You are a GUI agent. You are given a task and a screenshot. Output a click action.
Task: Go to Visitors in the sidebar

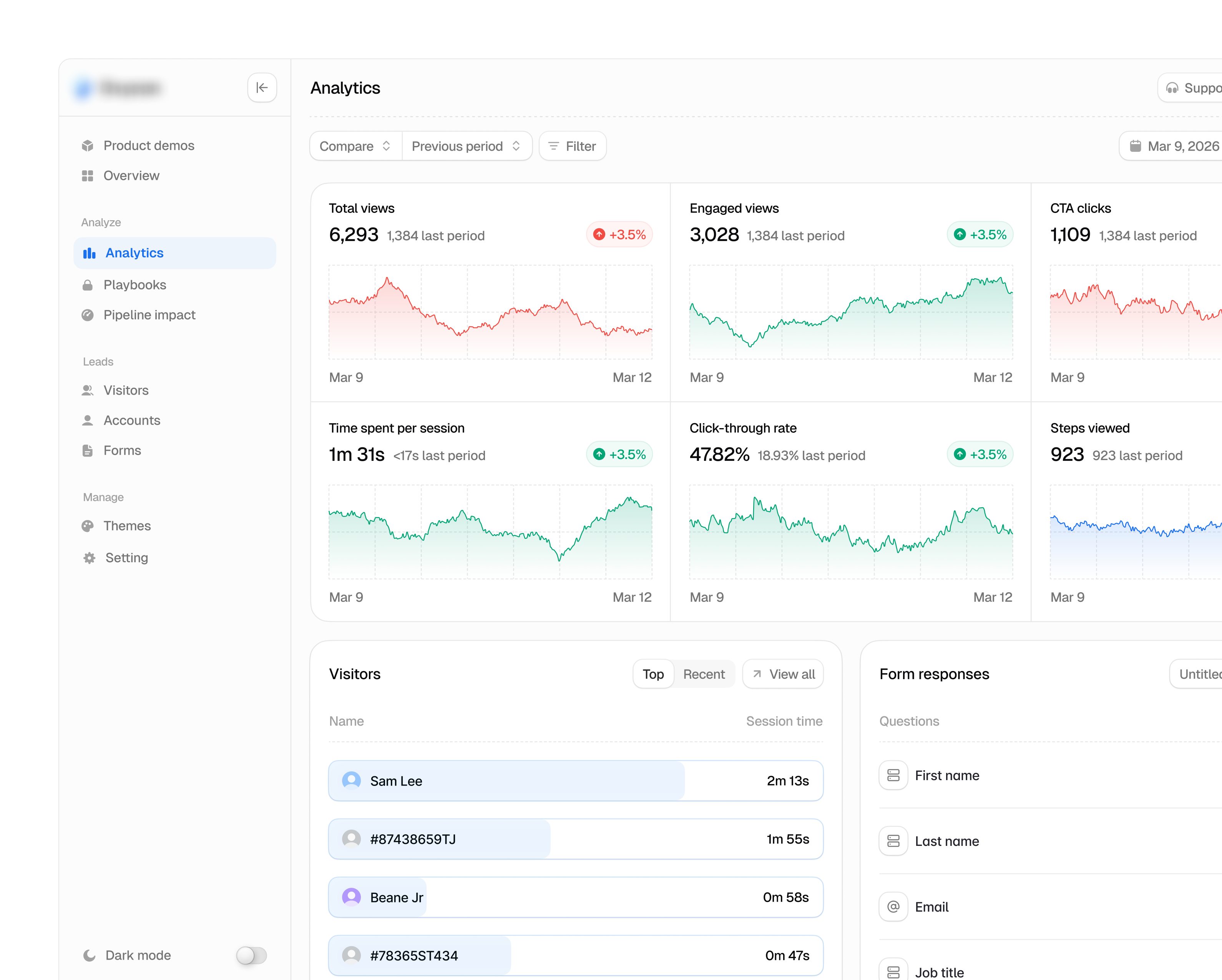coord(126,390)
